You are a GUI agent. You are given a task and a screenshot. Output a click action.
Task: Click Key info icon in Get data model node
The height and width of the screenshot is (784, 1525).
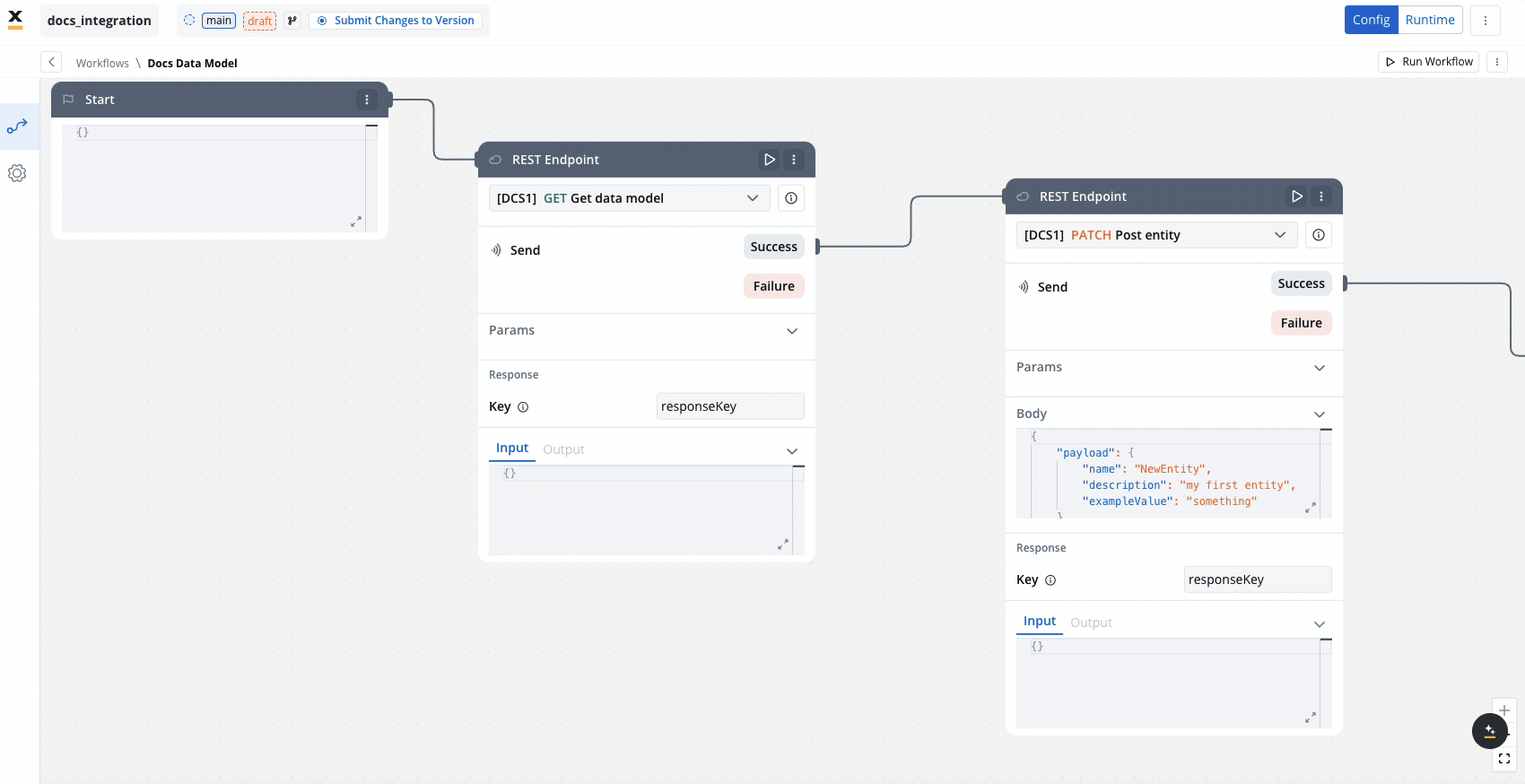pyautogui.click(x=523, y=407)
